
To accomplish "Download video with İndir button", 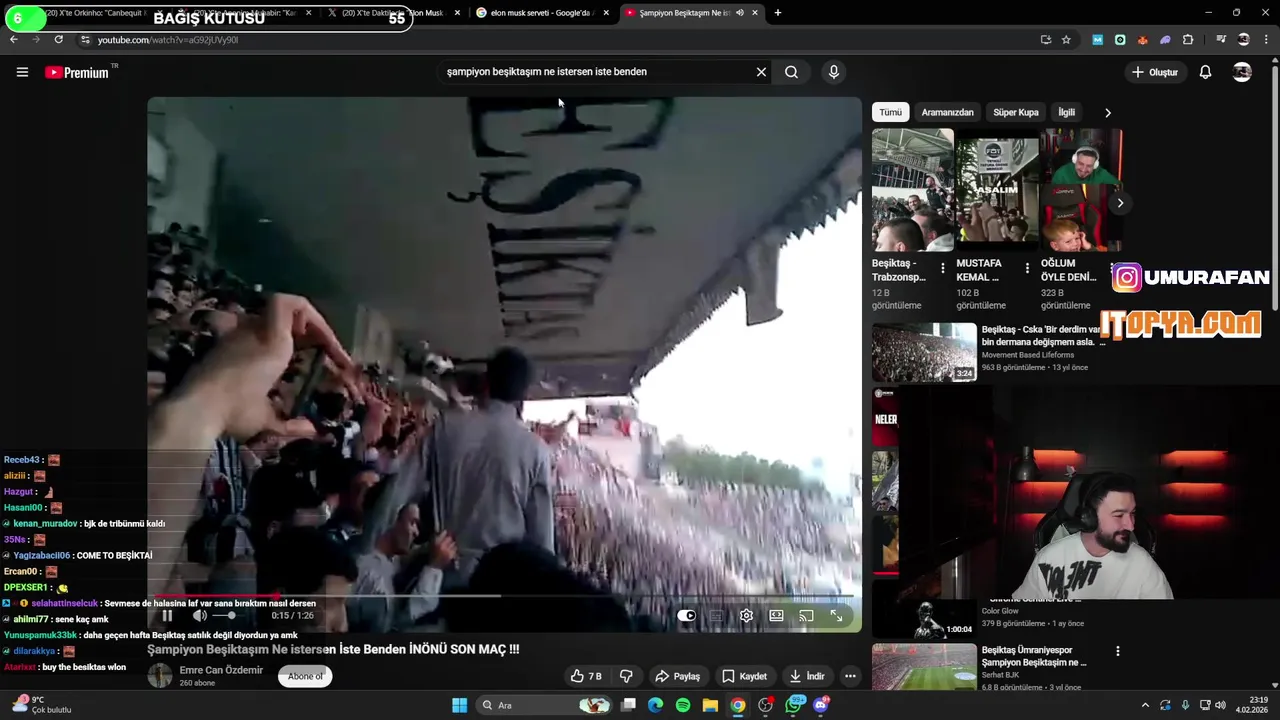I will point(806,676).
